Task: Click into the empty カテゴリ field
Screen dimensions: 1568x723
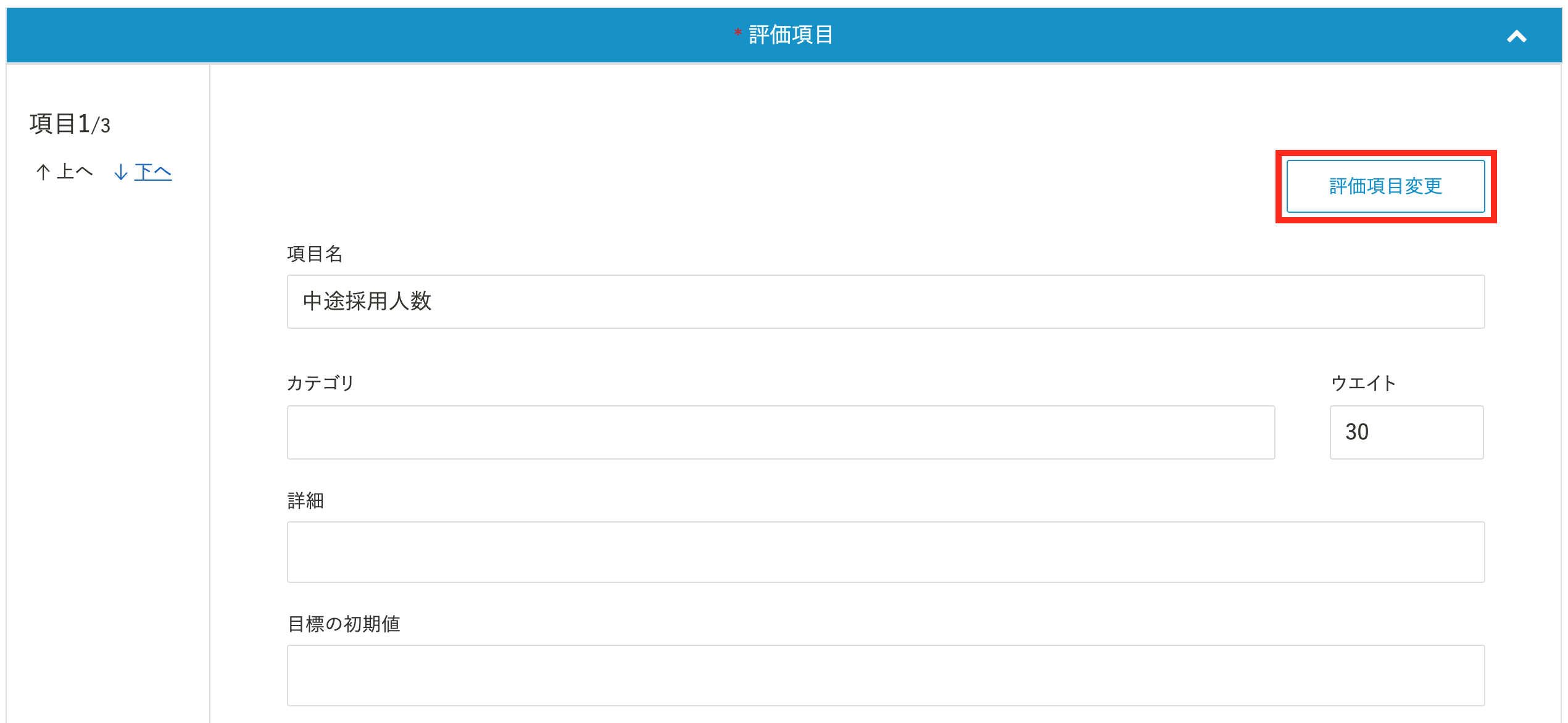Action: 781,432
